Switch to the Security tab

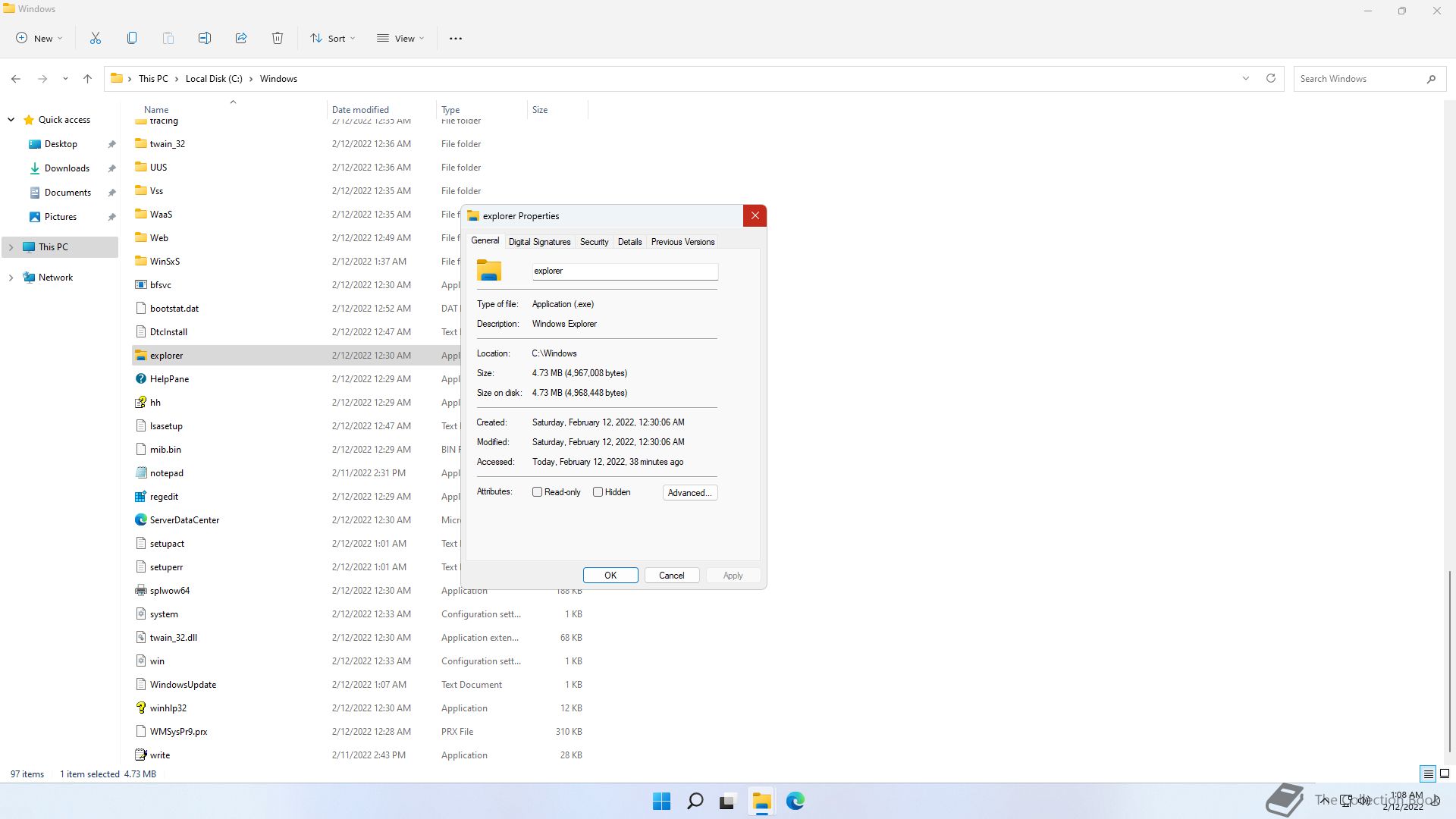[x=594, y=242]
